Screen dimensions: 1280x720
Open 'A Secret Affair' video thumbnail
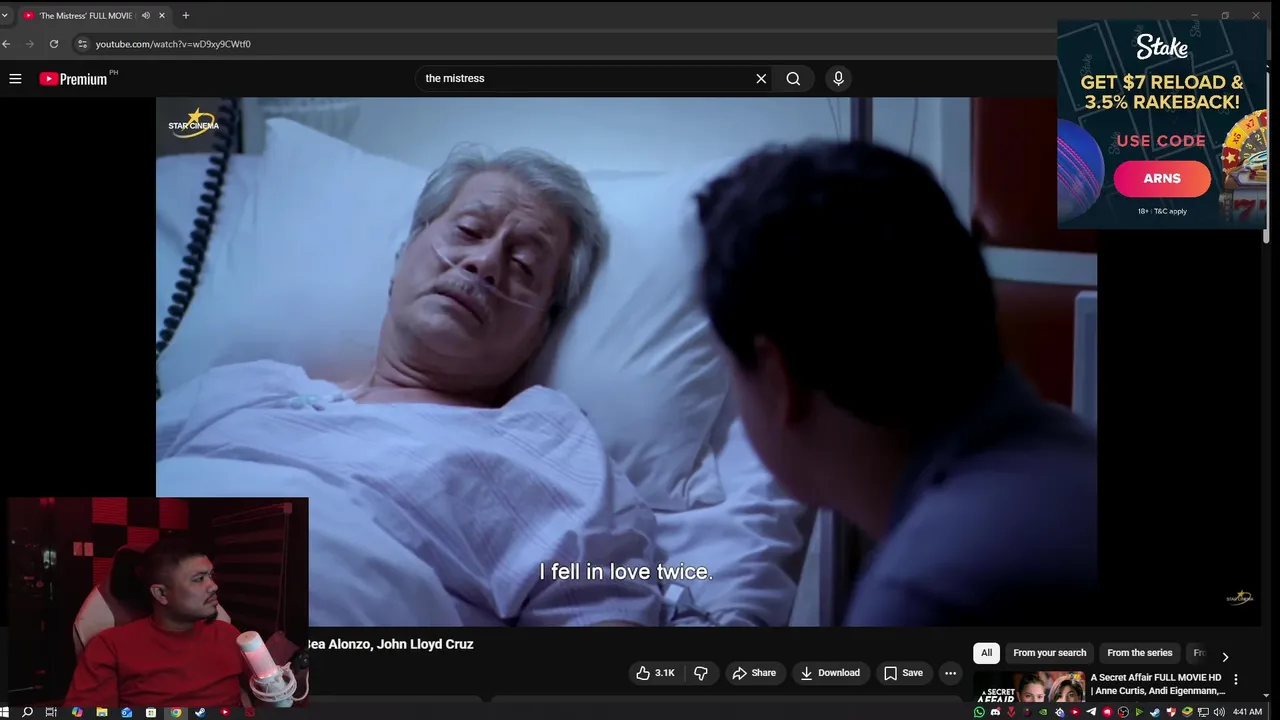click(1029, 688)
